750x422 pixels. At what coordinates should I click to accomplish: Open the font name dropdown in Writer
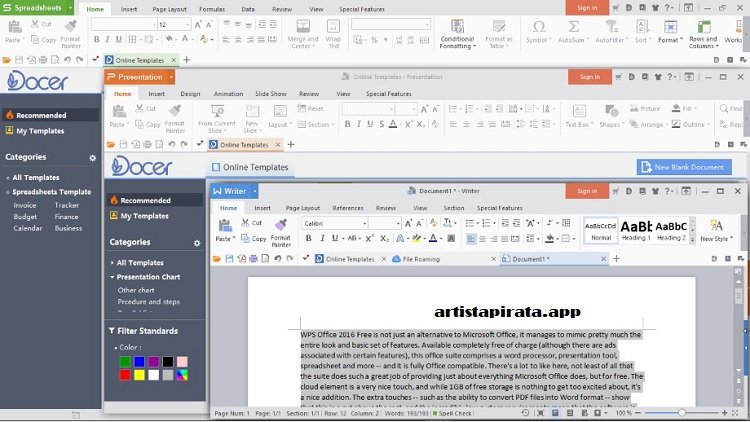tap(364, 223)
